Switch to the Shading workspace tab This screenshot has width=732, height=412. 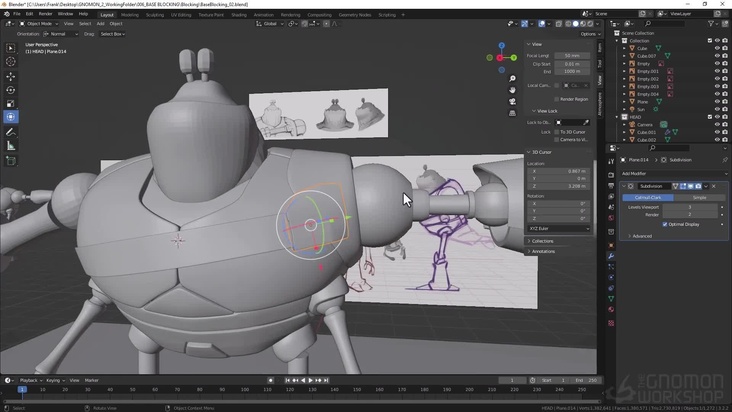coord(239,15)
